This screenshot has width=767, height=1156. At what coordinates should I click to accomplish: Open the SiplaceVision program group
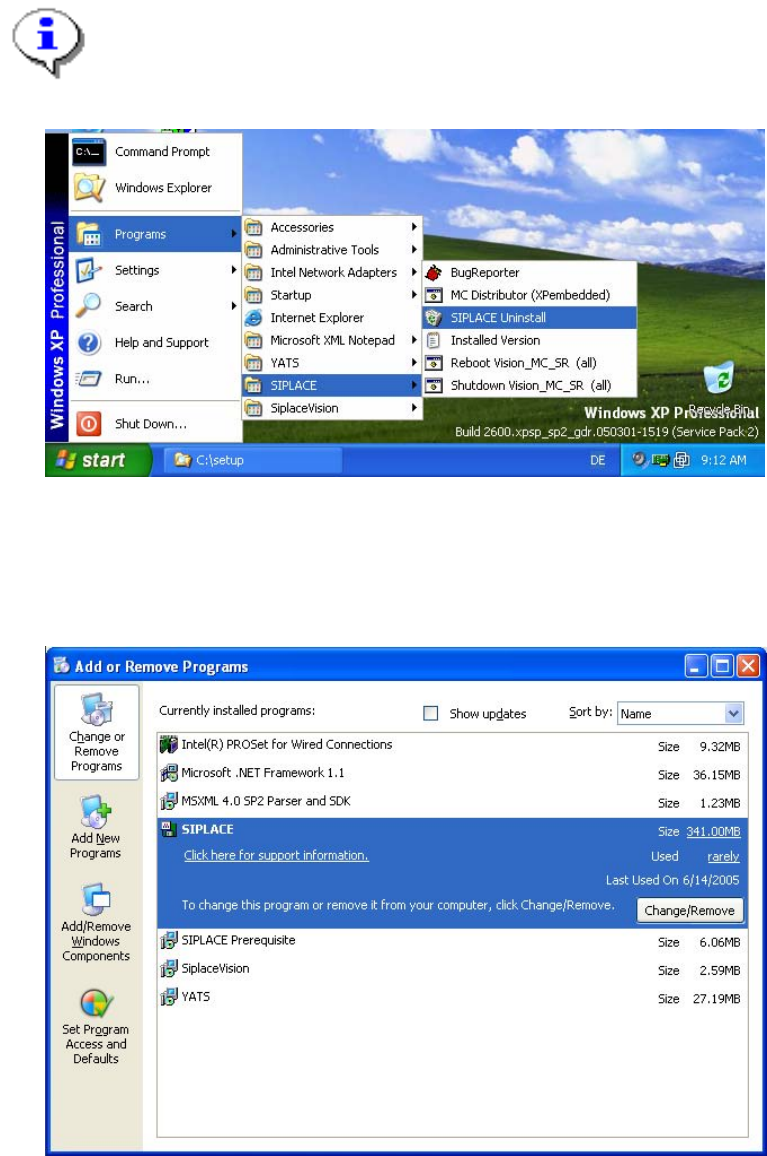pyautogui.click(x=332, y=408)
